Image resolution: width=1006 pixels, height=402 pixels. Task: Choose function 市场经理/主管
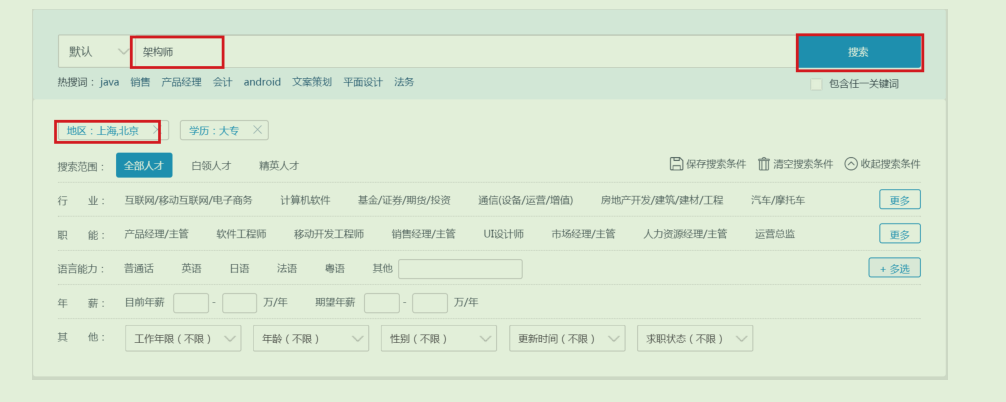point(583,234)
